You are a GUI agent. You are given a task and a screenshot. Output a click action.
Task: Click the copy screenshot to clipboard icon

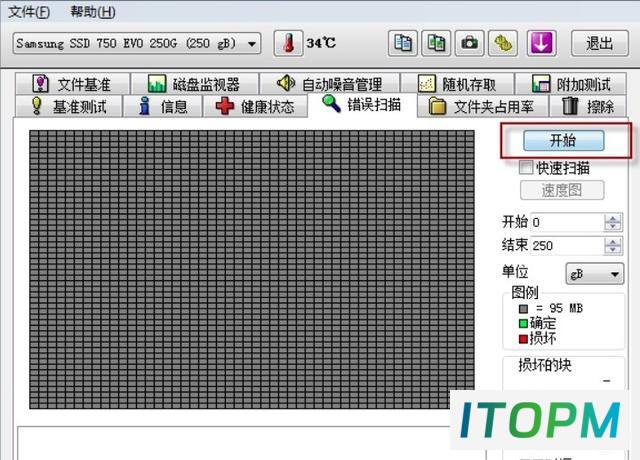(x=436, y=43)
